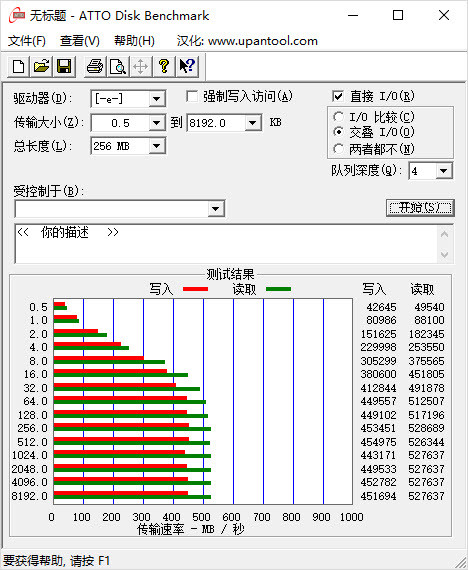
Task: Click the write value 151625
Action: click(378, 334)
